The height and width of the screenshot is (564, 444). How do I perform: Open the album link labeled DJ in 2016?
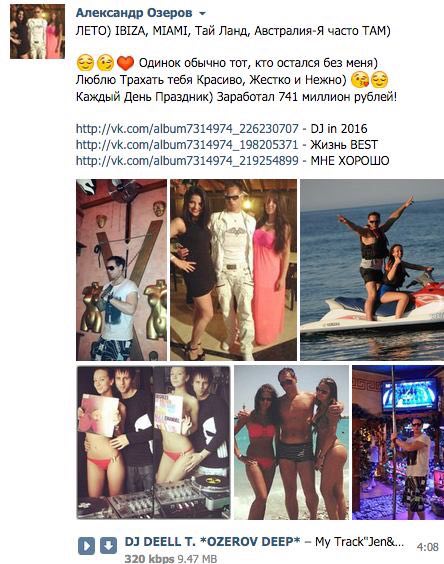187,129
